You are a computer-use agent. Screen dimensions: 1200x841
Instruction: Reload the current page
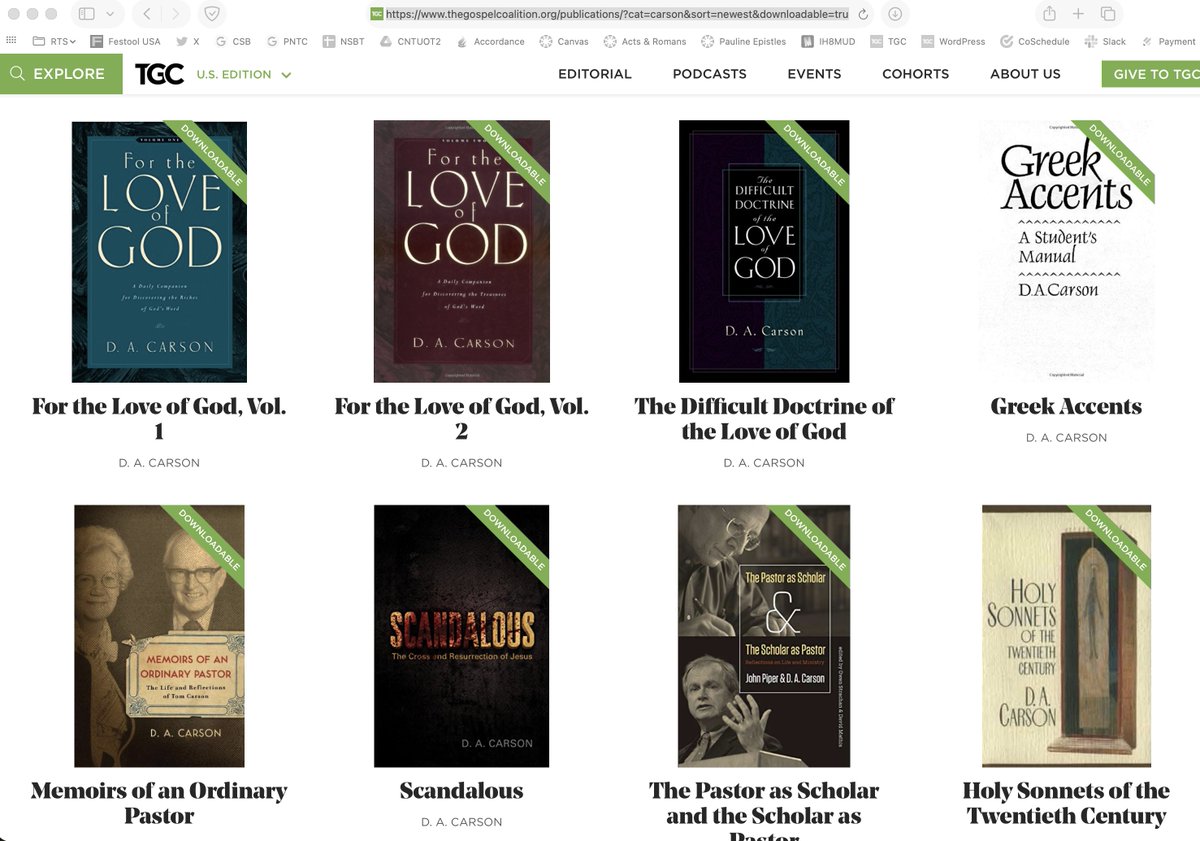[x=863, y=14]
